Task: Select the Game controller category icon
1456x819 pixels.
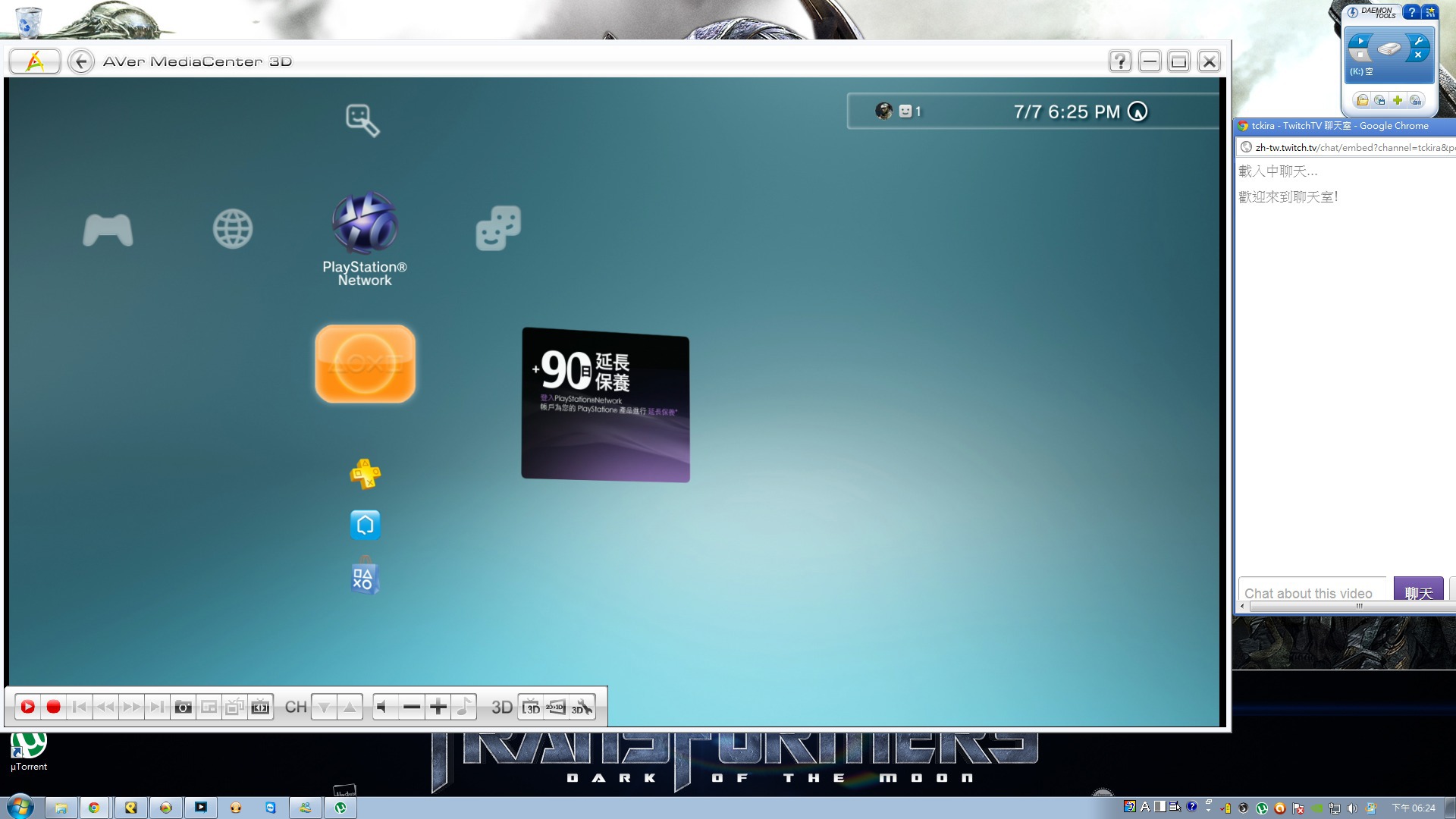Action: [108, 230]
